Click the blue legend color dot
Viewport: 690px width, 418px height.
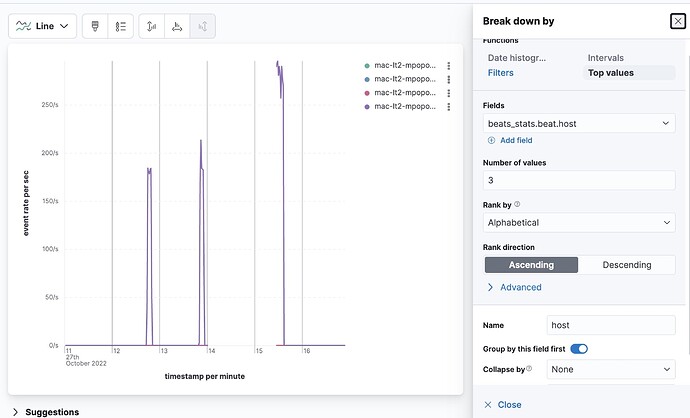pos(367,79)
